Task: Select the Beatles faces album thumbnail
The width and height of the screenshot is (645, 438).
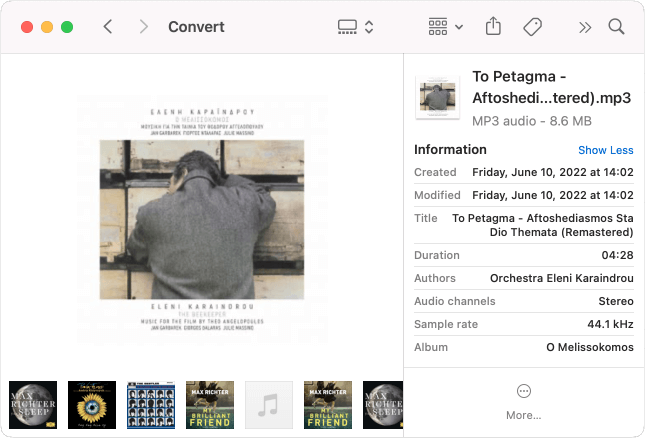Action: point(151,405)
